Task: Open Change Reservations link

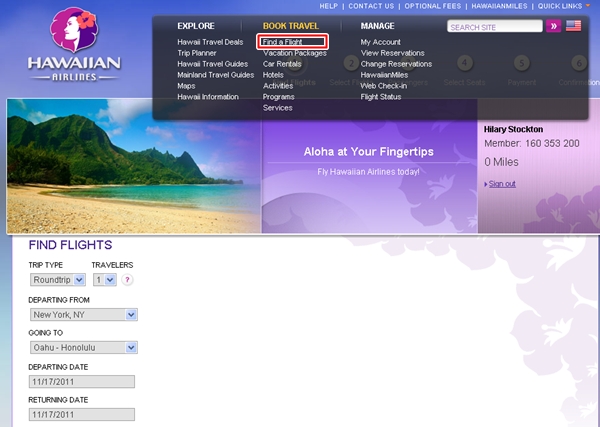Action: (x=396, y=64)
